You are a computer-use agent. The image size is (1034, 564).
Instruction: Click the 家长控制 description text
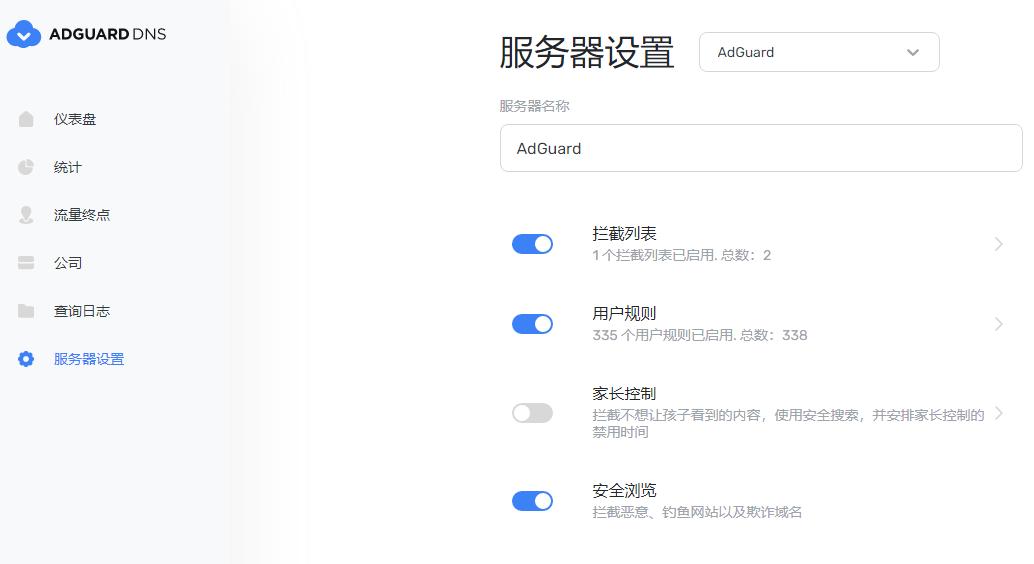pos(788,423)
